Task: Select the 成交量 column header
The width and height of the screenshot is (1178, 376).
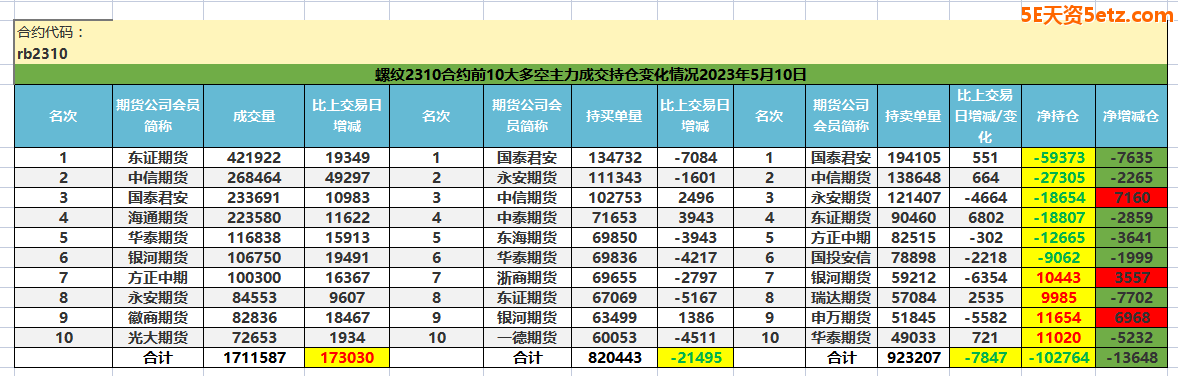Action: point(253,117)
